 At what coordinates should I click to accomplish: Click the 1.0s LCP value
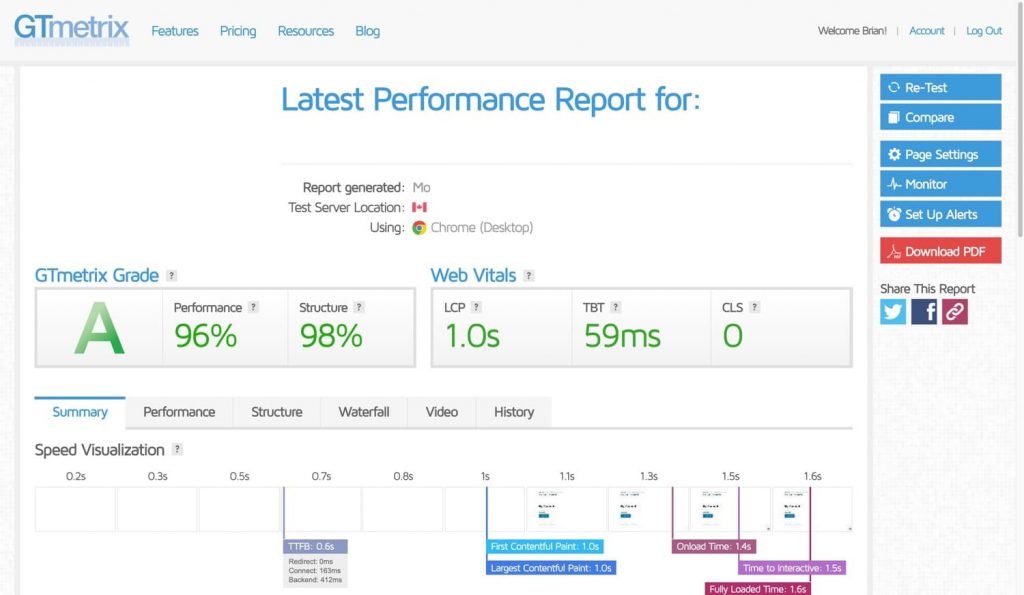click(x=472, y=336)
